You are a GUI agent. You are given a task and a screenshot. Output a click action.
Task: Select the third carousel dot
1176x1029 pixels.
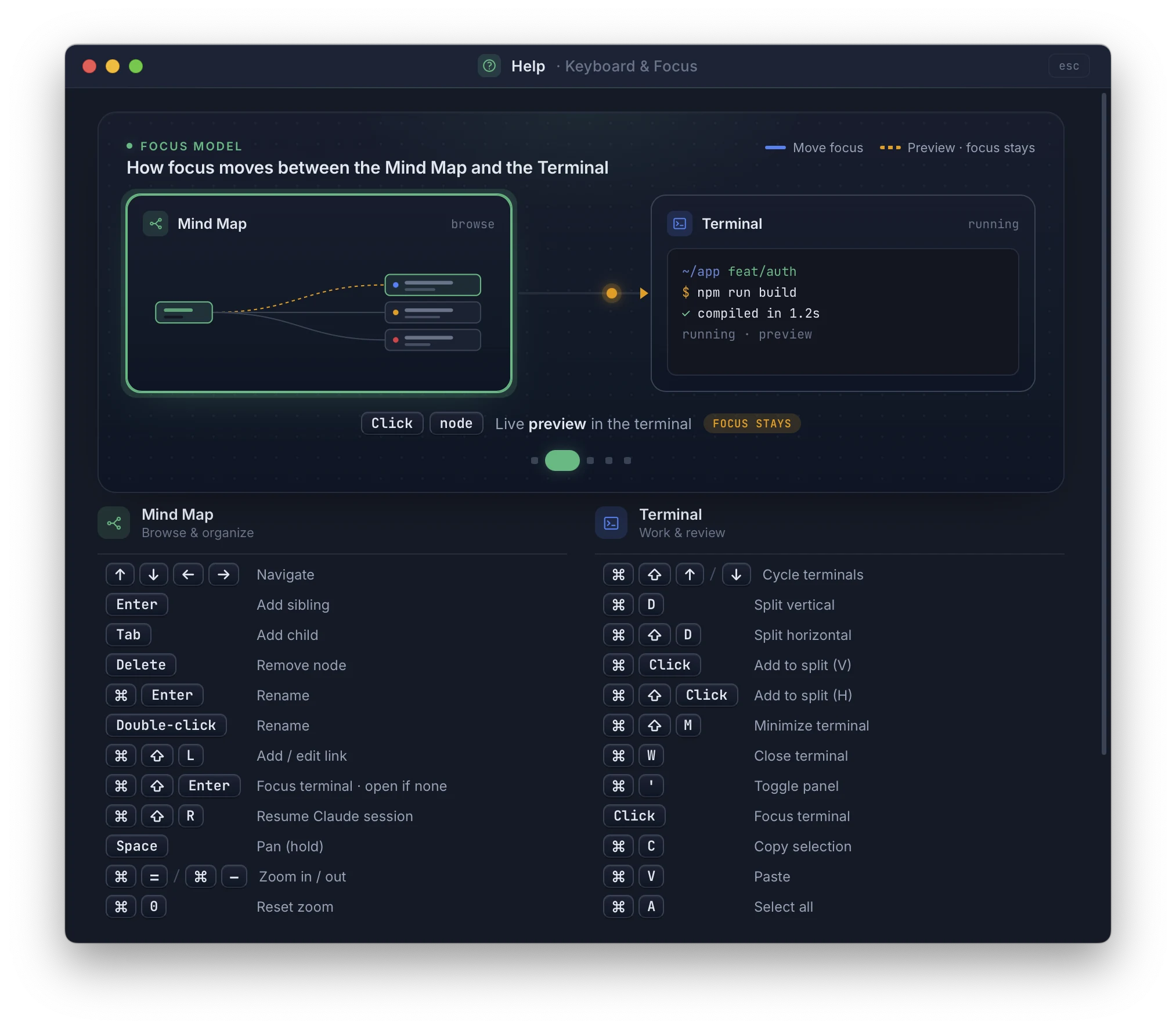pyautogui.click(x=590, y=460)
